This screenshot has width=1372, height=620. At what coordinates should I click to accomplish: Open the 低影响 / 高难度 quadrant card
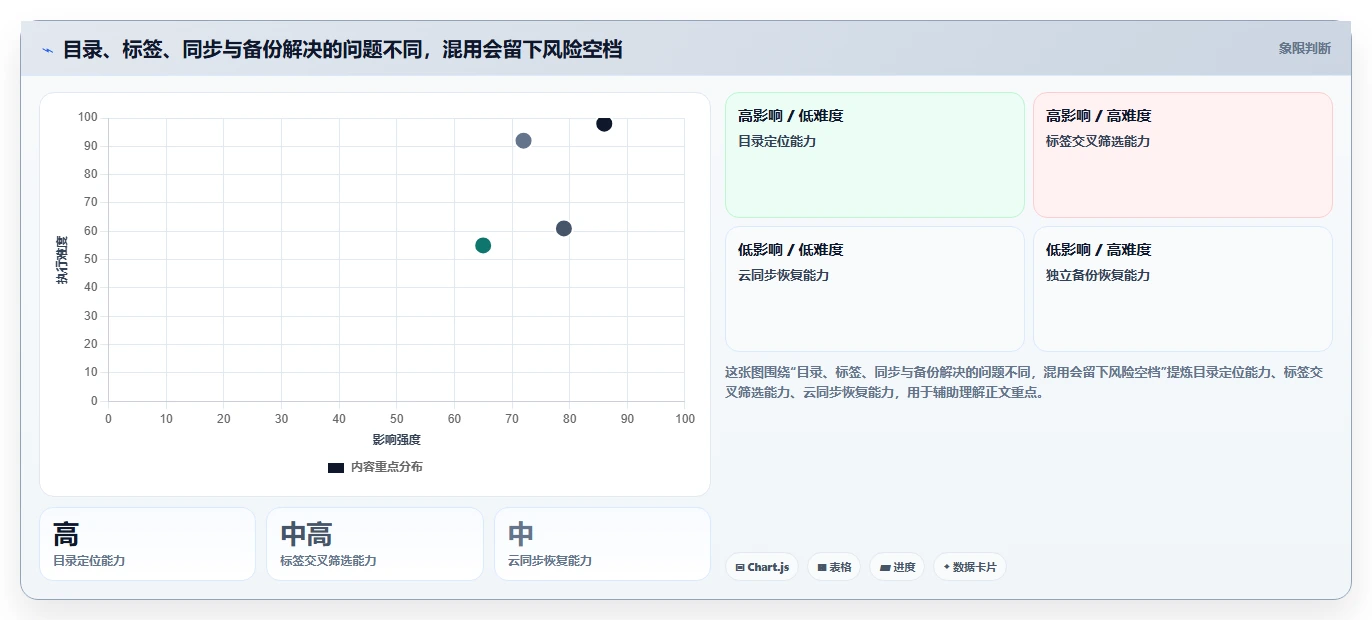coord(1183,289)
